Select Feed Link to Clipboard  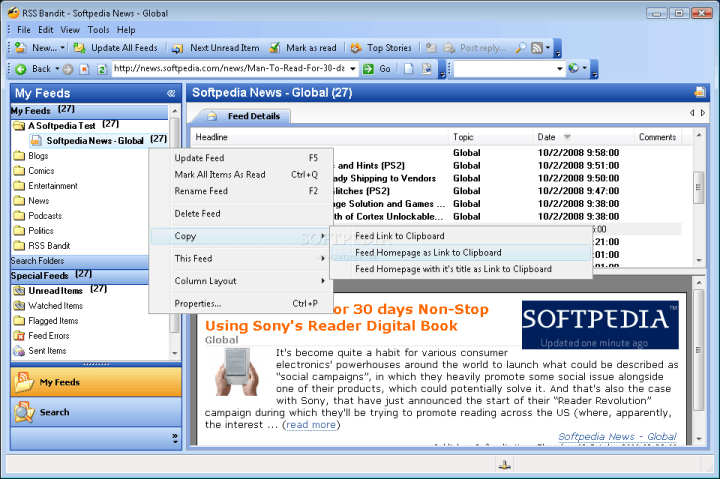[461, 236]
